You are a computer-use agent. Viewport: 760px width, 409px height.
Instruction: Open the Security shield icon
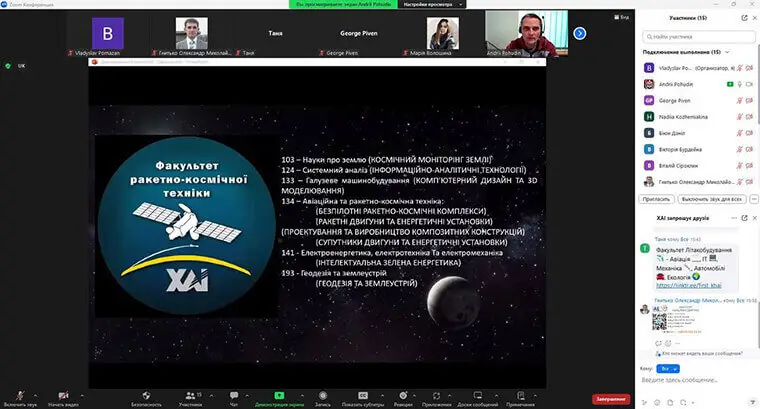point(146,395)
